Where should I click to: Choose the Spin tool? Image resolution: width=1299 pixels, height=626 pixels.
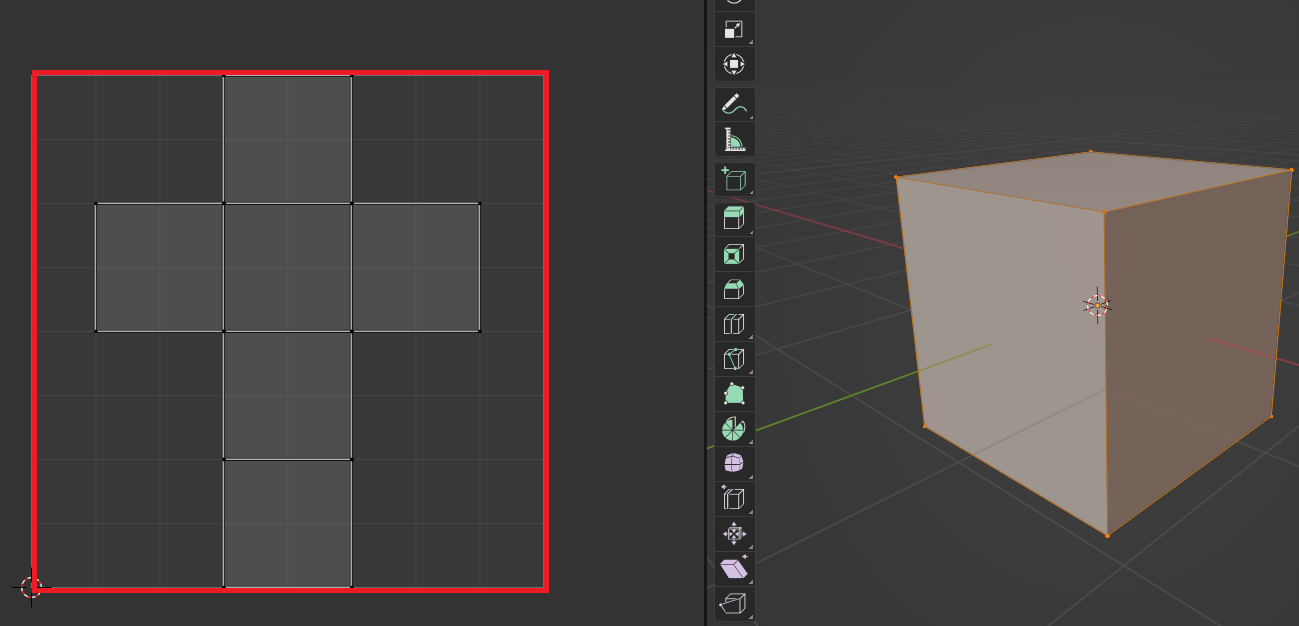point(734,429)
